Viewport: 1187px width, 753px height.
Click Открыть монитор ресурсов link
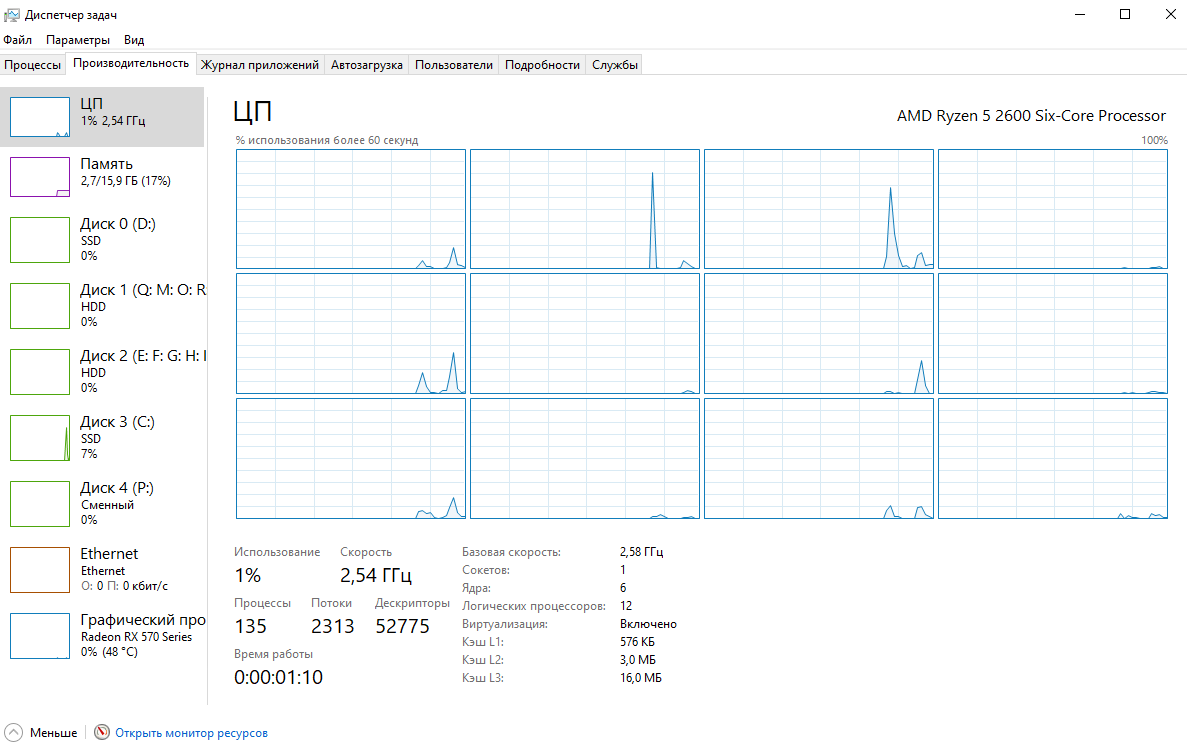tap(192, 733)
